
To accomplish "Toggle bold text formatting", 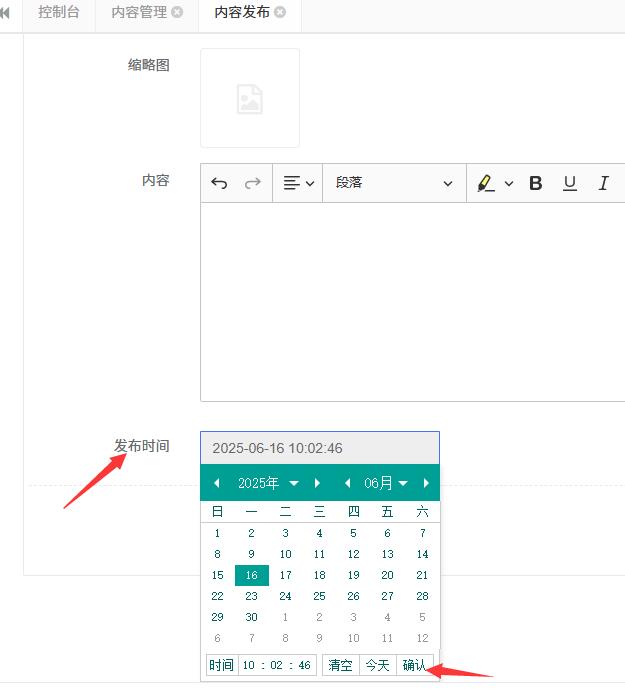I will tap(536, 183).
